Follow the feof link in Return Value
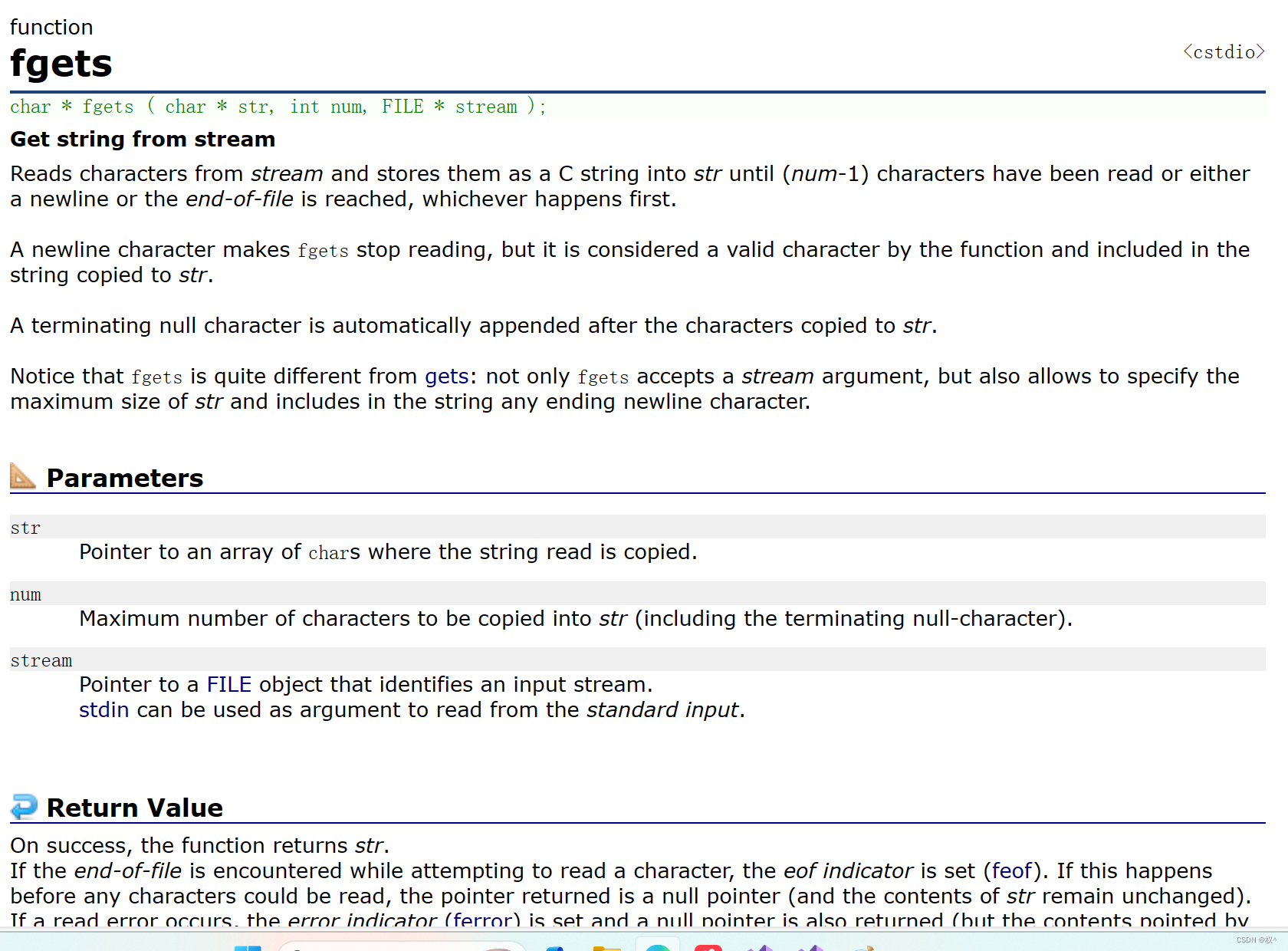1288x951 pixels. click(1012, 870)
